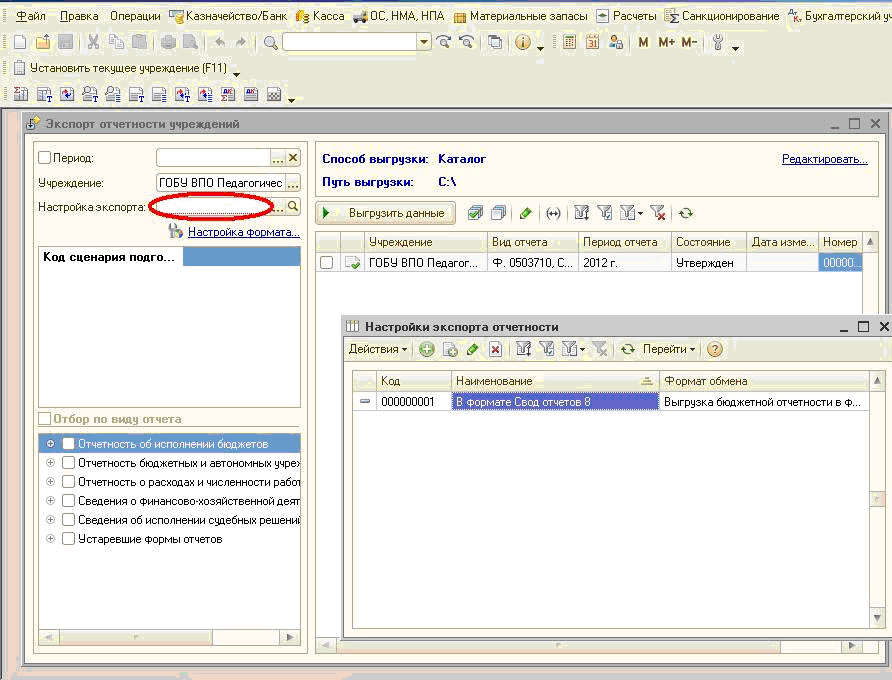
Task: Open the Редактировать... link
Action: 824,159
